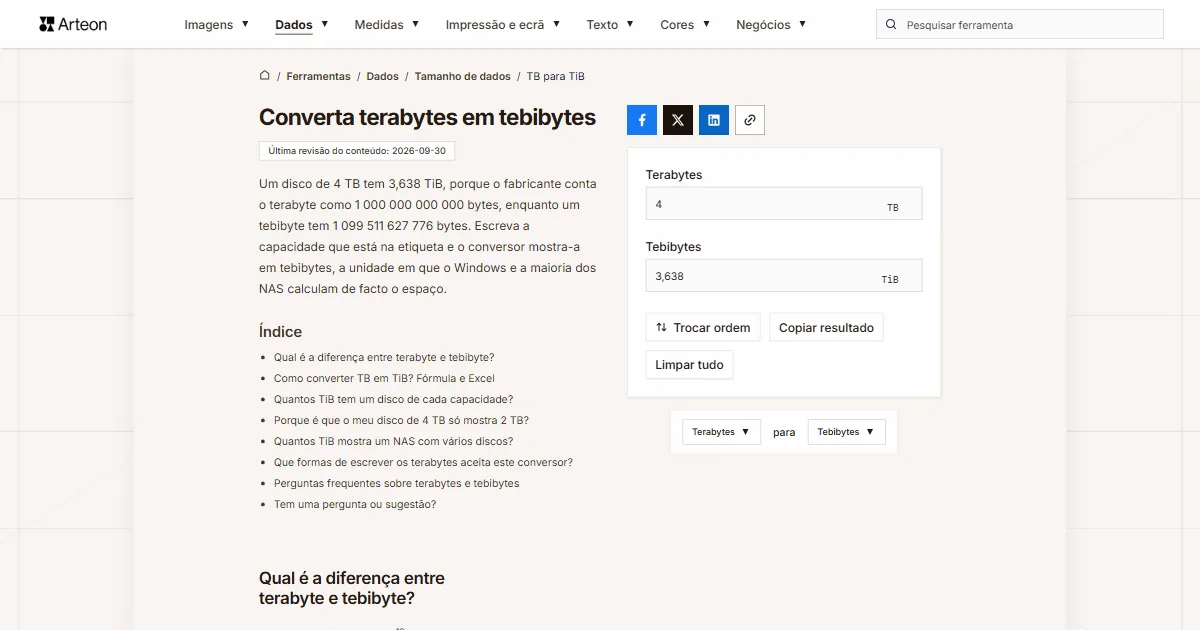Jump to 'Porque é que o meu disco de 4 TB só mostra 2 TB?'
Viewport: 1200px width, 630px height.
(x=401, y=420)
